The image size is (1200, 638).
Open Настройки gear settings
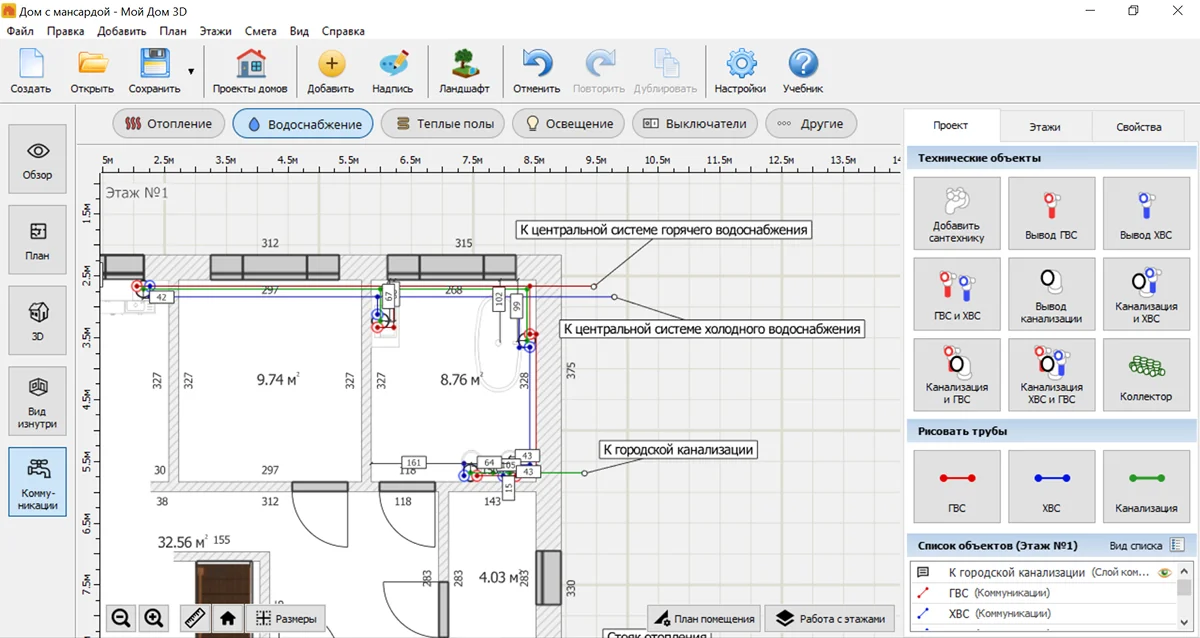pyautogui.click(x=740, y=71)
